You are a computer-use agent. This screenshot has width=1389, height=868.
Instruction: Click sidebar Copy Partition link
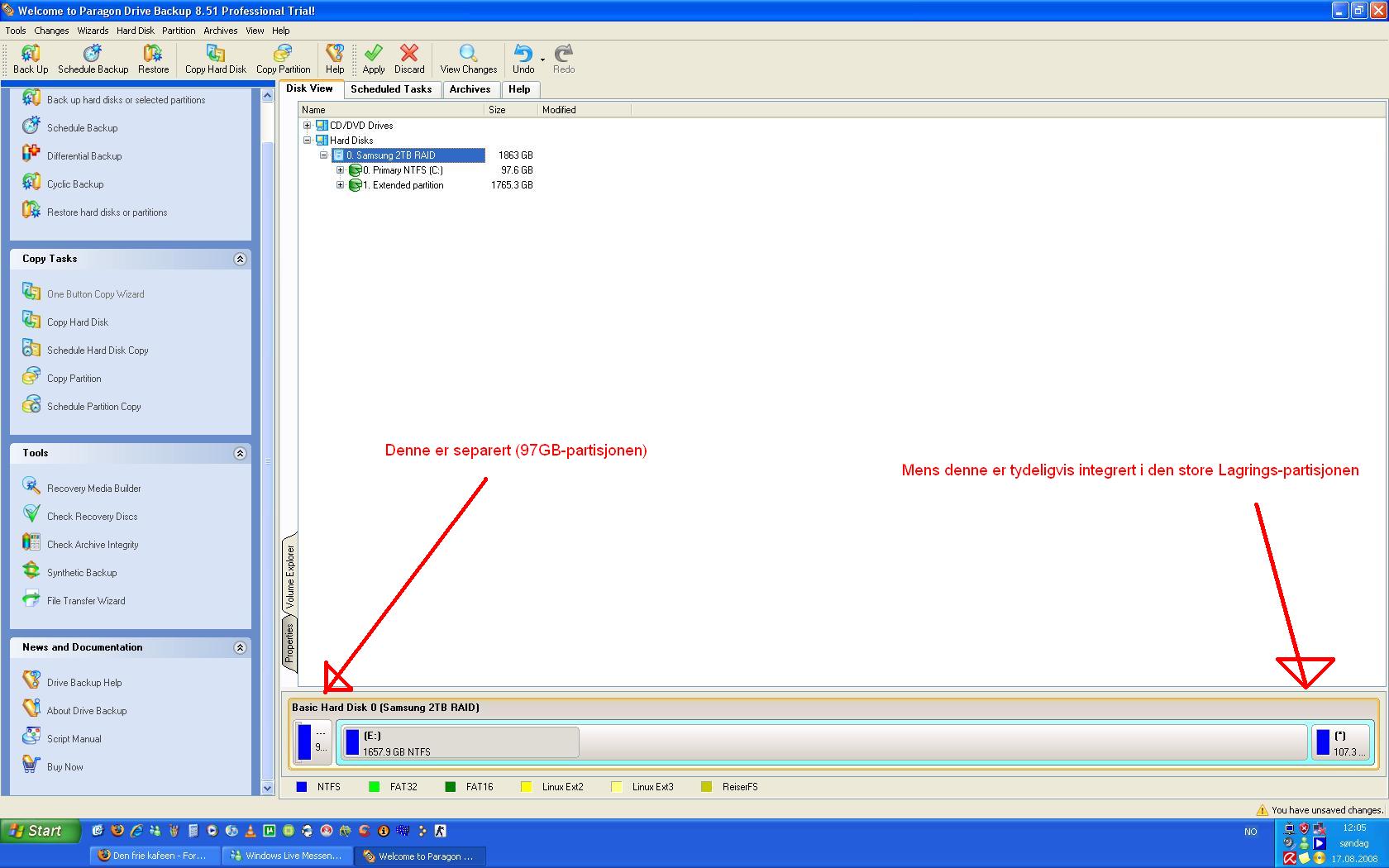pyautogui.click(x=74, y=378)
